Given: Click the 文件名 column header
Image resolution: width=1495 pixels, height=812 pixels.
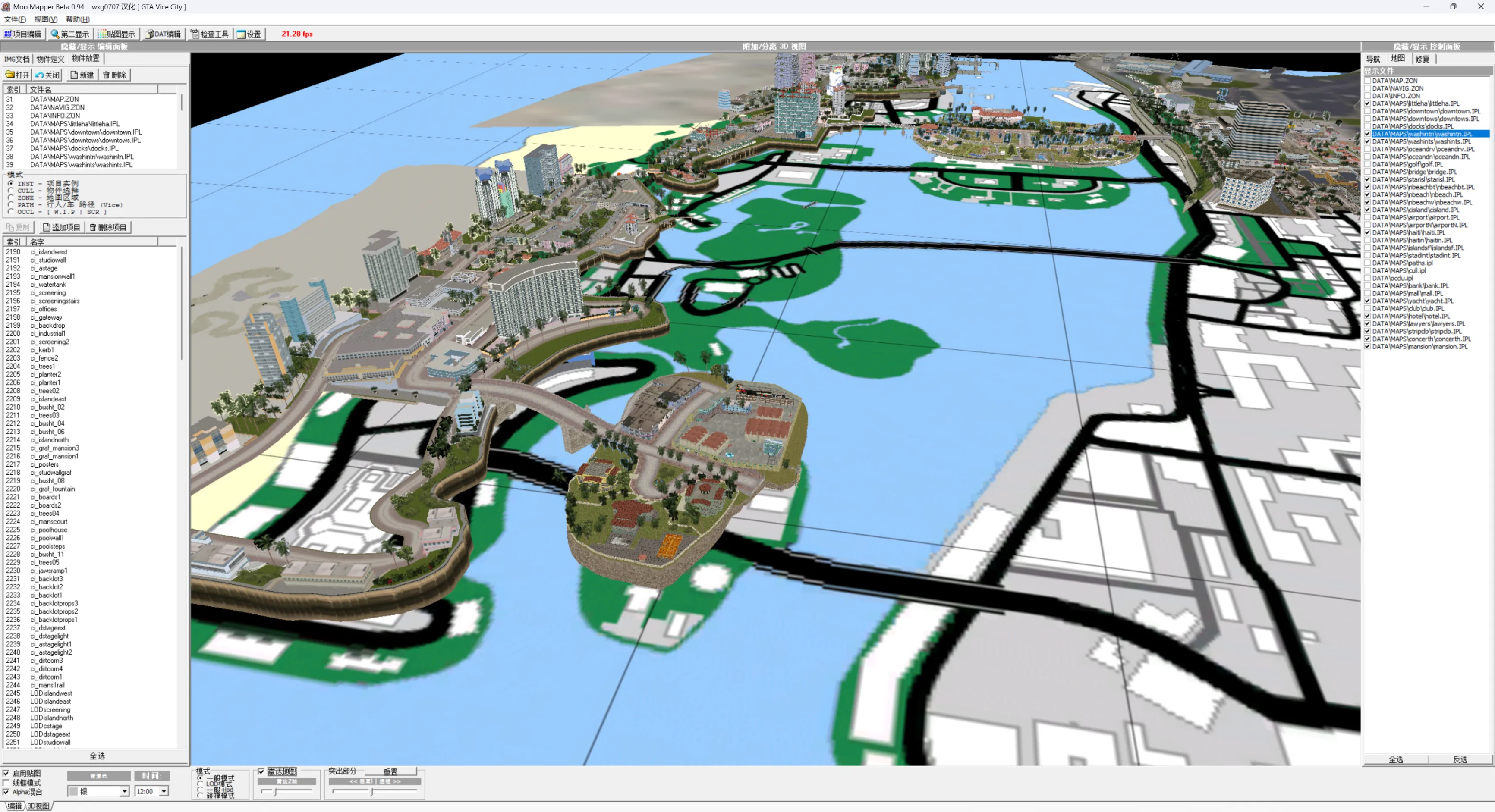Looking at the screenshot, I should point(92,89).
